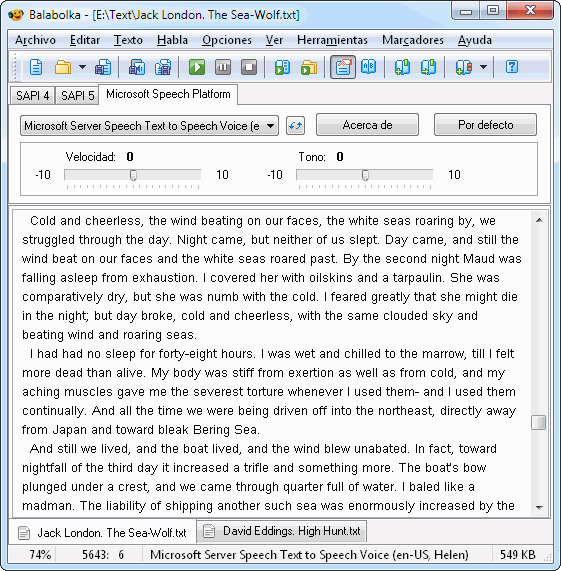Open the Microsoft Server Speech voice dropdown

point(149,126)
